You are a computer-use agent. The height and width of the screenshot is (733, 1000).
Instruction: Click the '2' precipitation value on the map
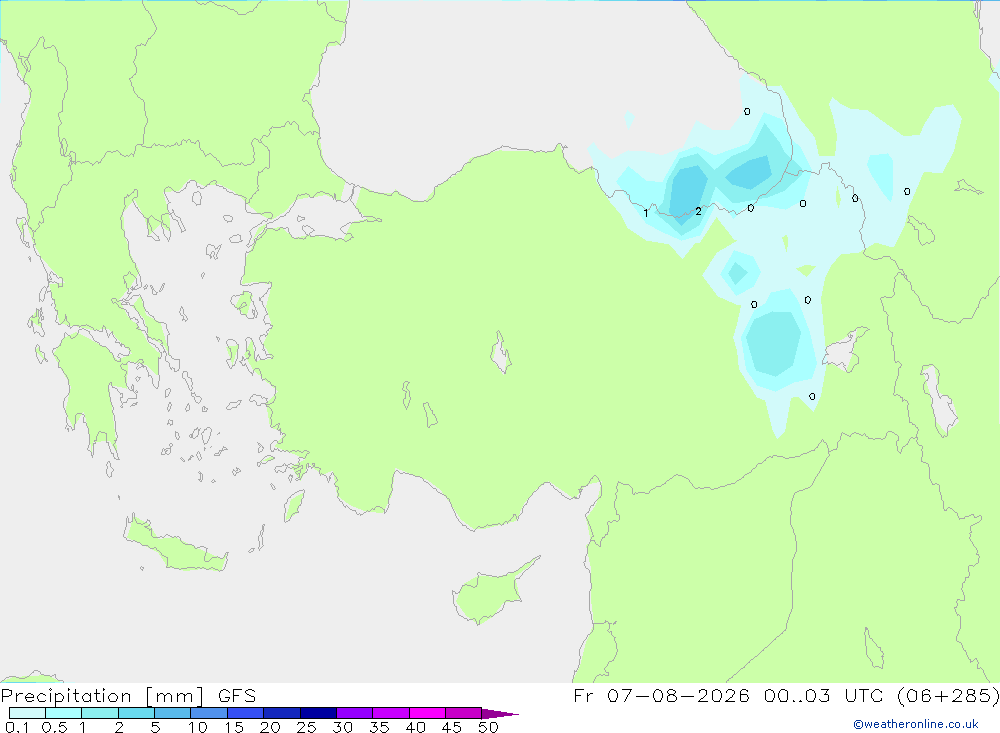(698, 211)
